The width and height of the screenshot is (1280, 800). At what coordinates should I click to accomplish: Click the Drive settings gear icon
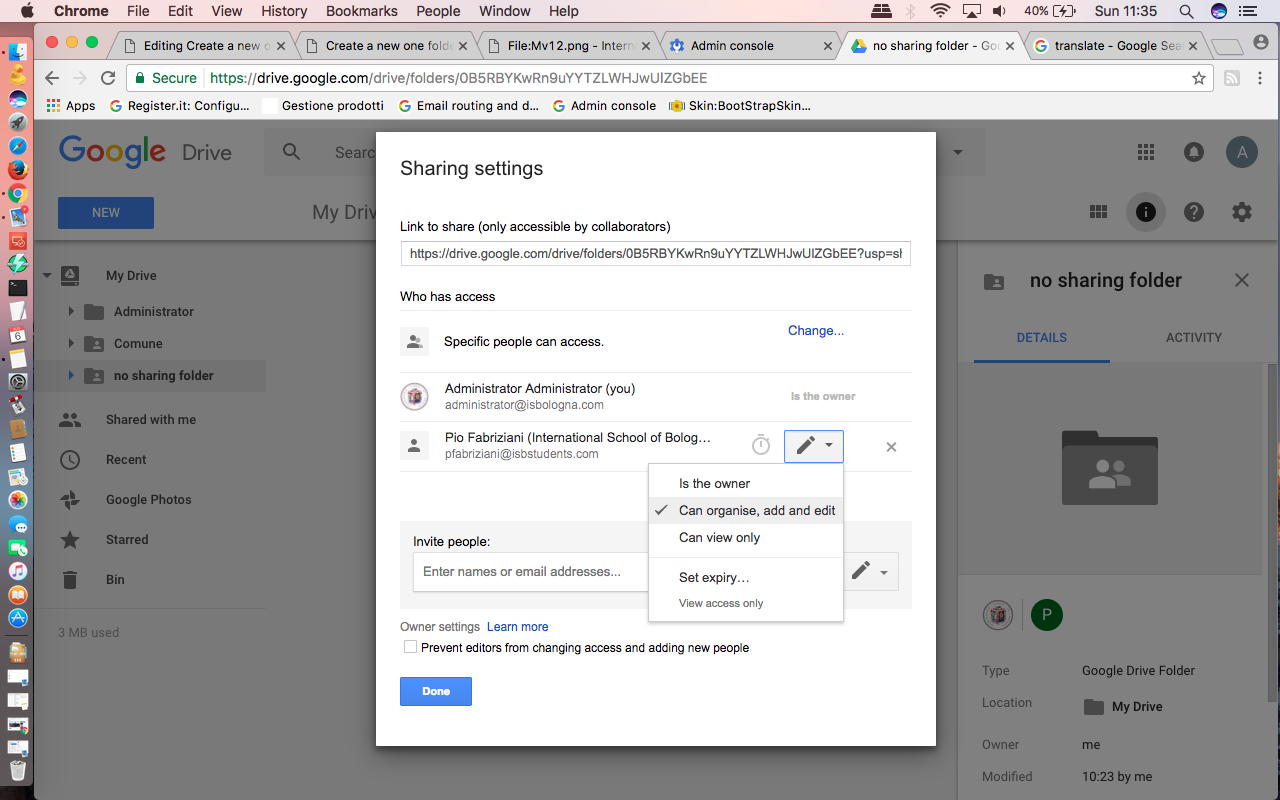(1241, 212)
